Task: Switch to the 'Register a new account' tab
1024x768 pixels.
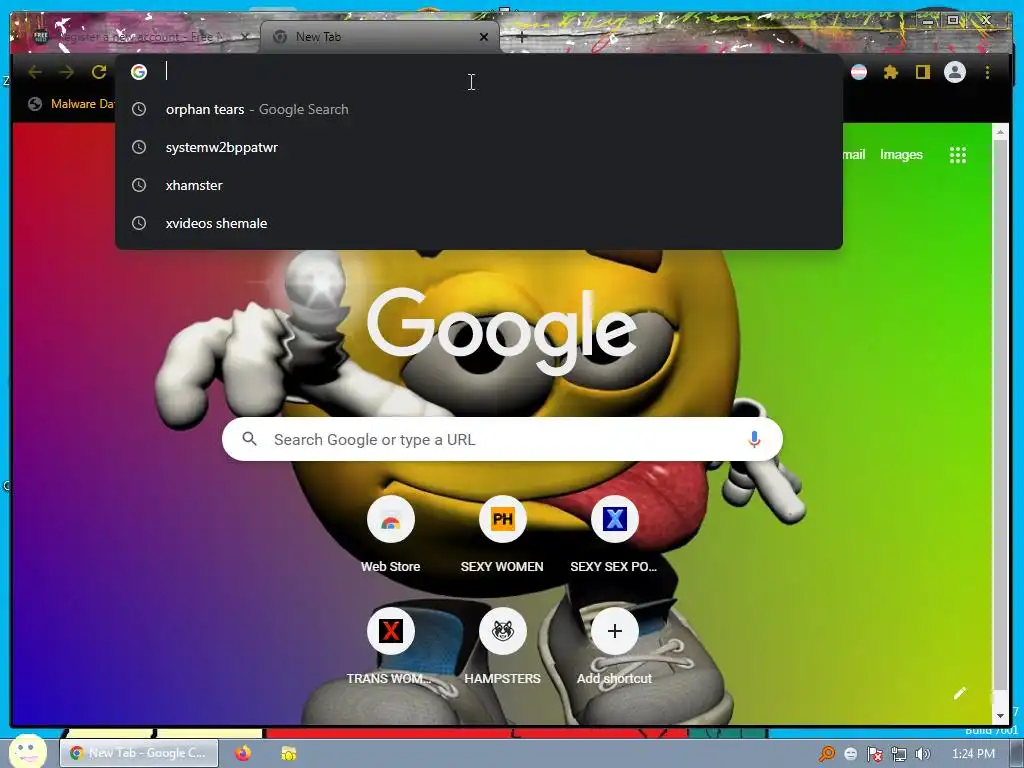Action: tap(142, 37)
